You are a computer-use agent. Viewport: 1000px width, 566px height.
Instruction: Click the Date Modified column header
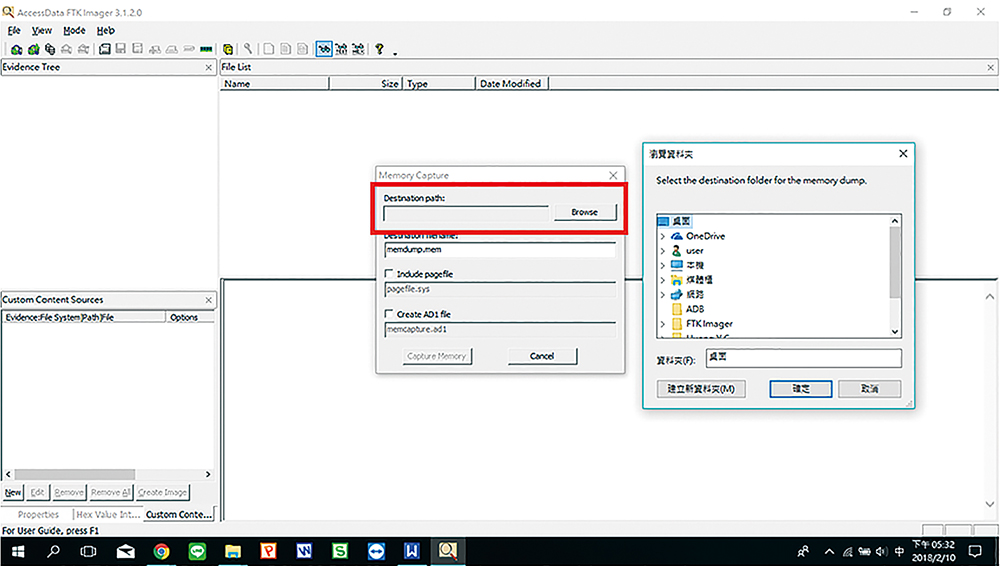(511, 84)
